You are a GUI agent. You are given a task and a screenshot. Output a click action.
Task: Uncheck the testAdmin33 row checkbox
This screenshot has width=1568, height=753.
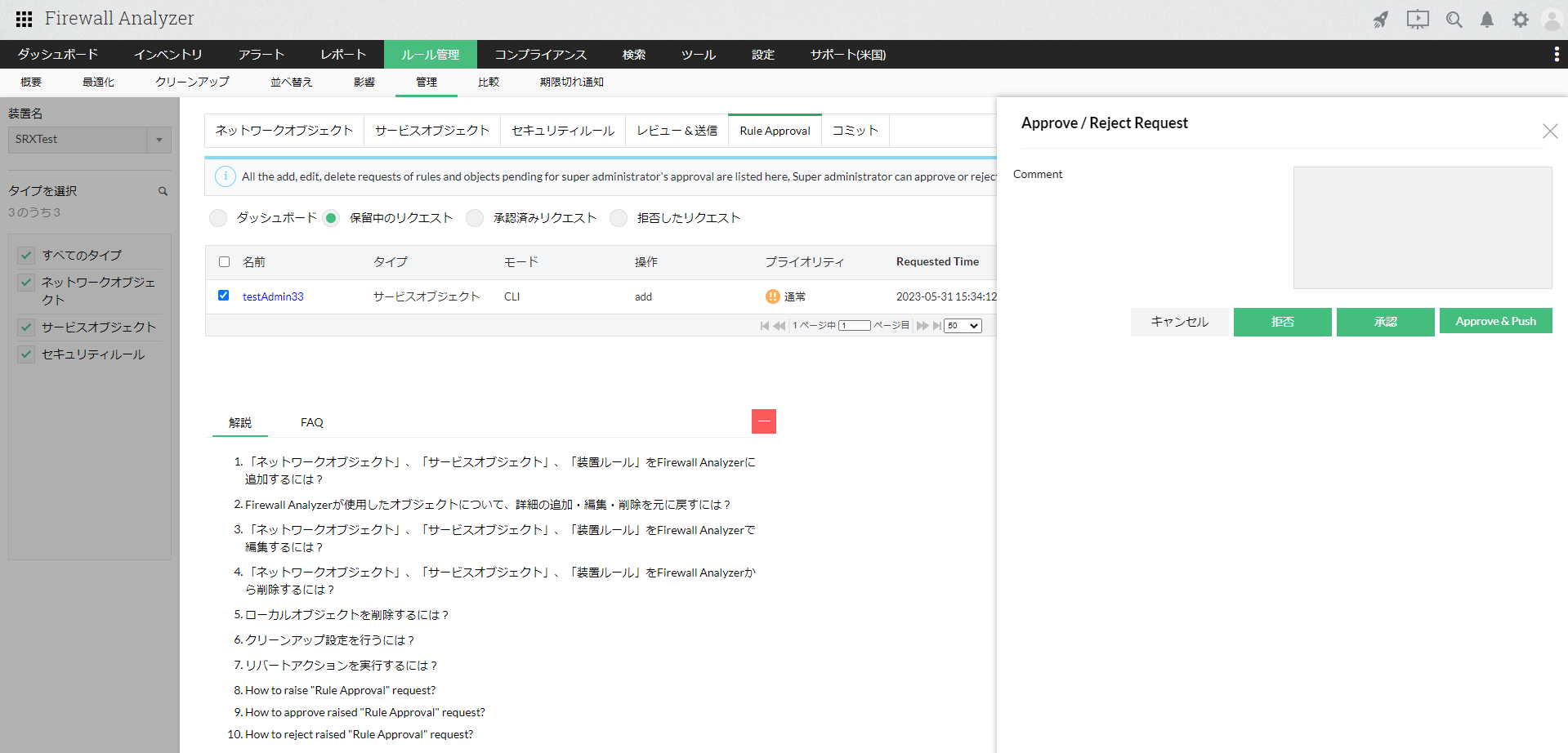point(223,296)
